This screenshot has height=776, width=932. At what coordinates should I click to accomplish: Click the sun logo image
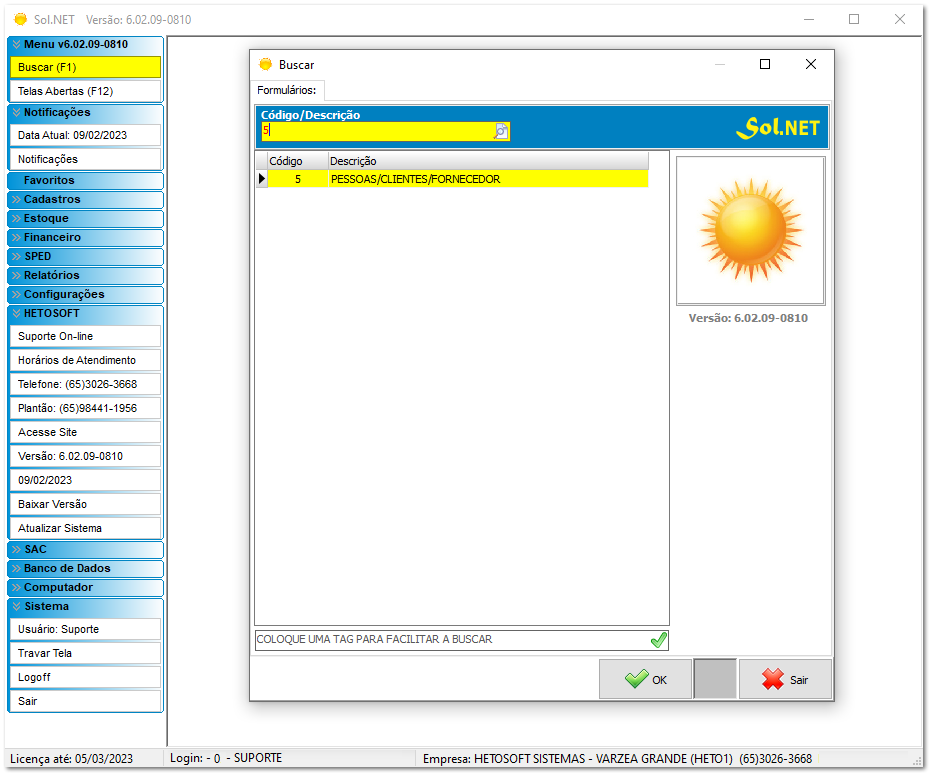click(750, 230)
